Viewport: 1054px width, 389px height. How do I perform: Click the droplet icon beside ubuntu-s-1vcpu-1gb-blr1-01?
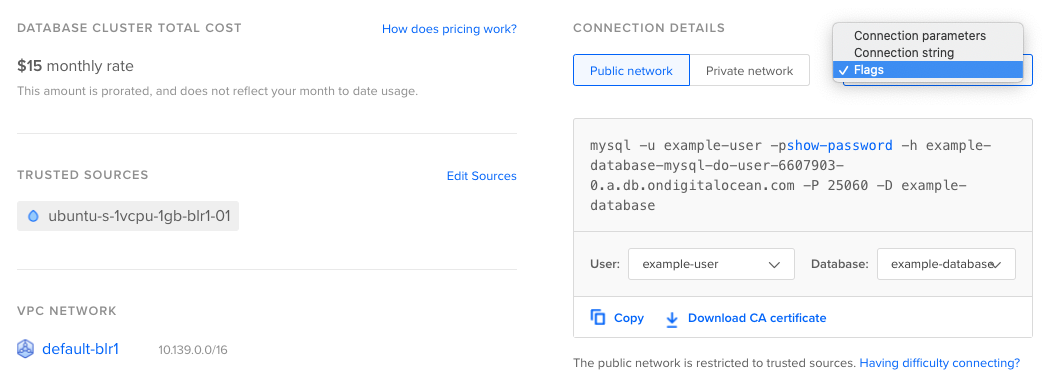click(33, 216)
